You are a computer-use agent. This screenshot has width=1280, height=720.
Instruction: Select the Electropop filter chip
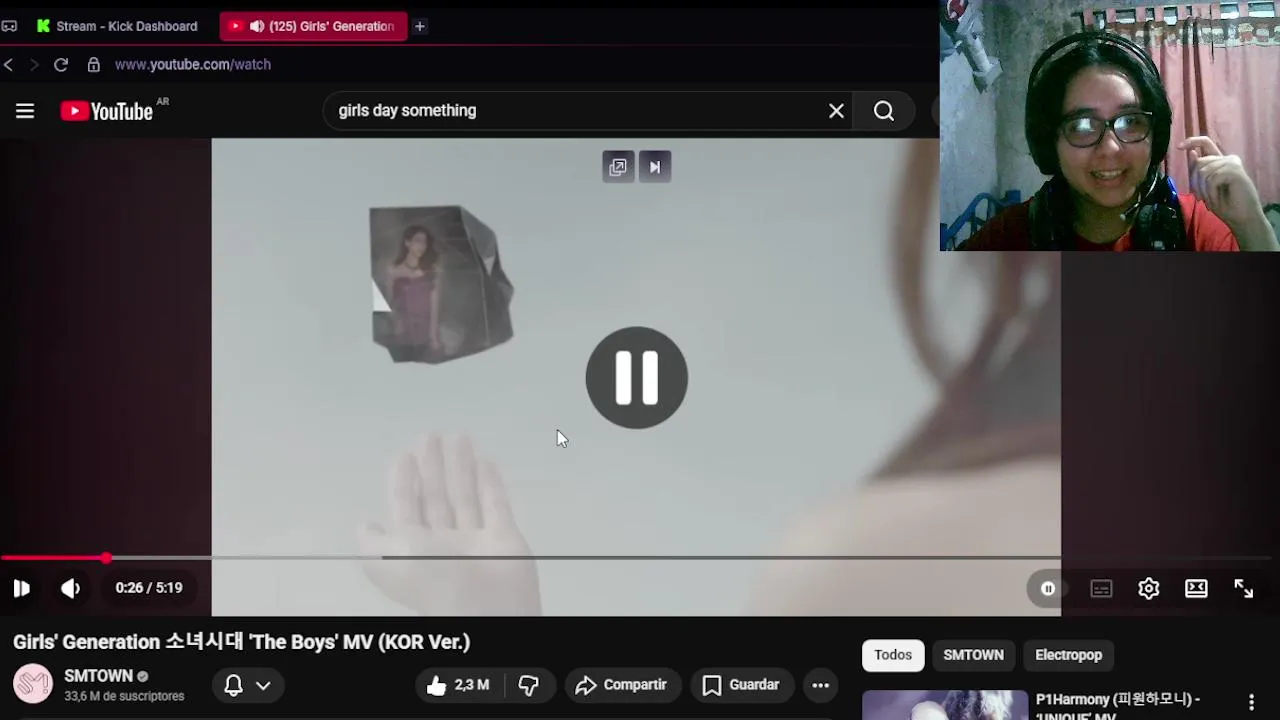(1068, 655)
